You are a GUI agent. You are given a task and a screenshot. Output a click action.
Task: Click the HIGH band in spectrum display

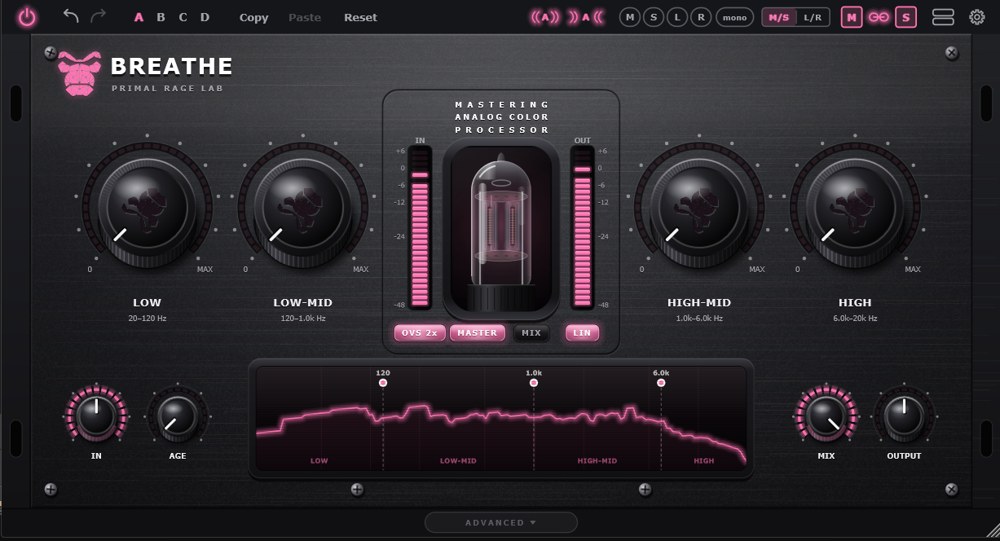pos(704,461)
